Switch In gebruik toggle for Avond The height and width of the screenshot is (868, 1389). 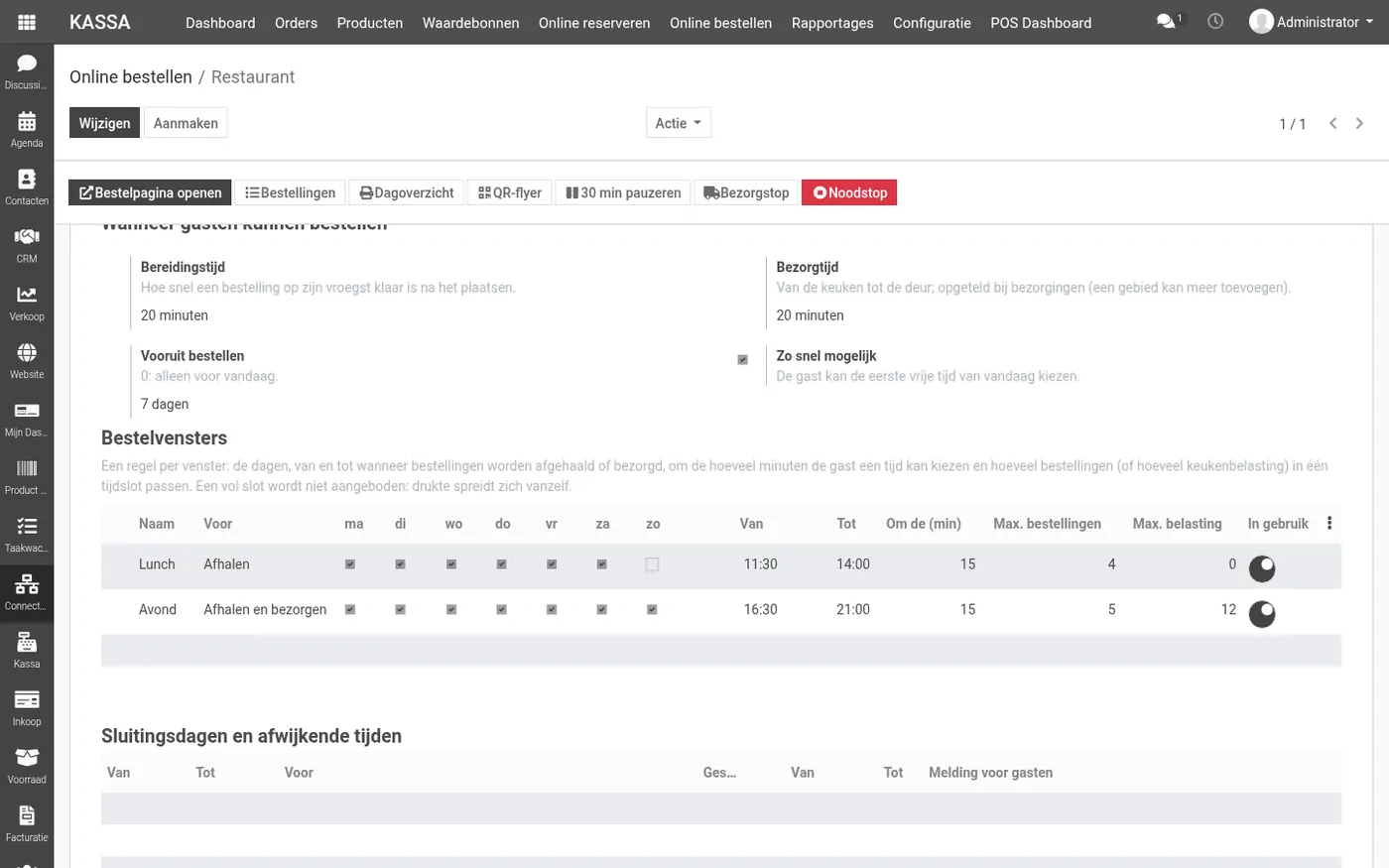(1261, 614)
